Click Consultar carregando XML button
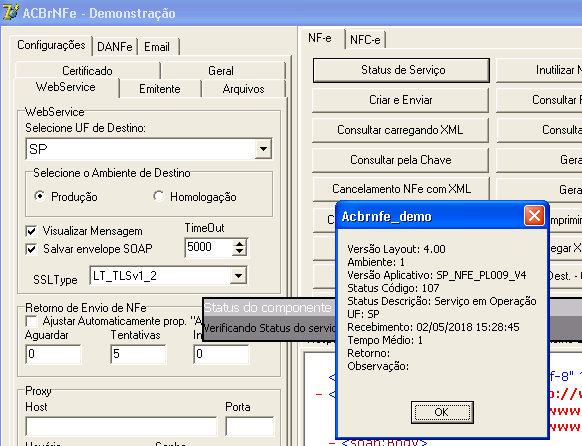This screenshot has width=582, height=446. point(400,130)
